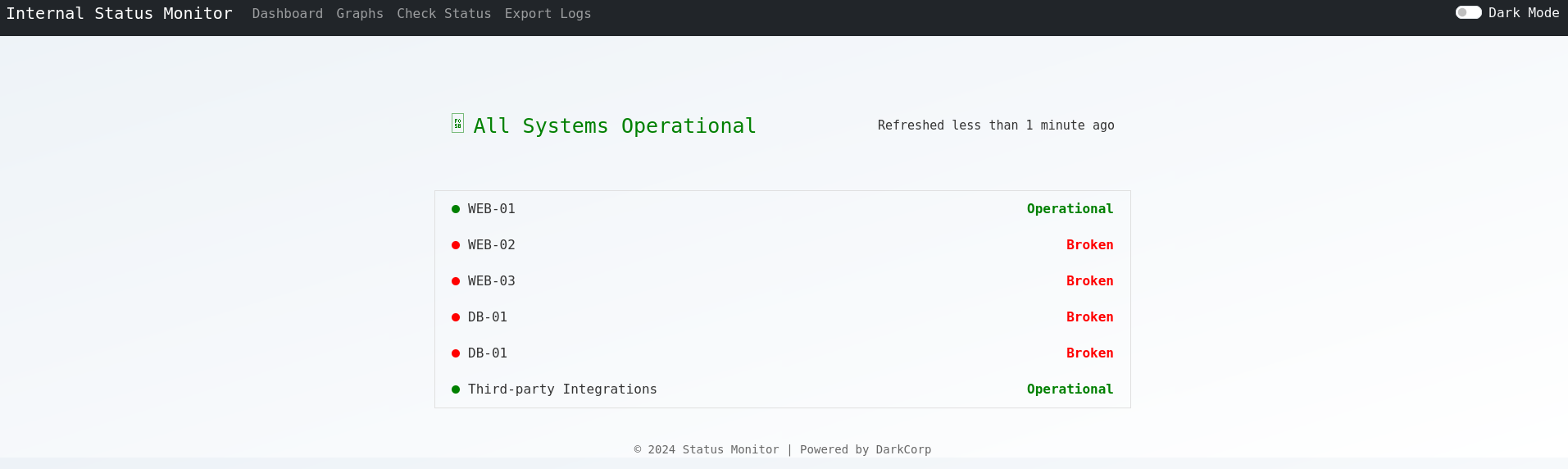Click the red status dot for WEB-02

456,245
